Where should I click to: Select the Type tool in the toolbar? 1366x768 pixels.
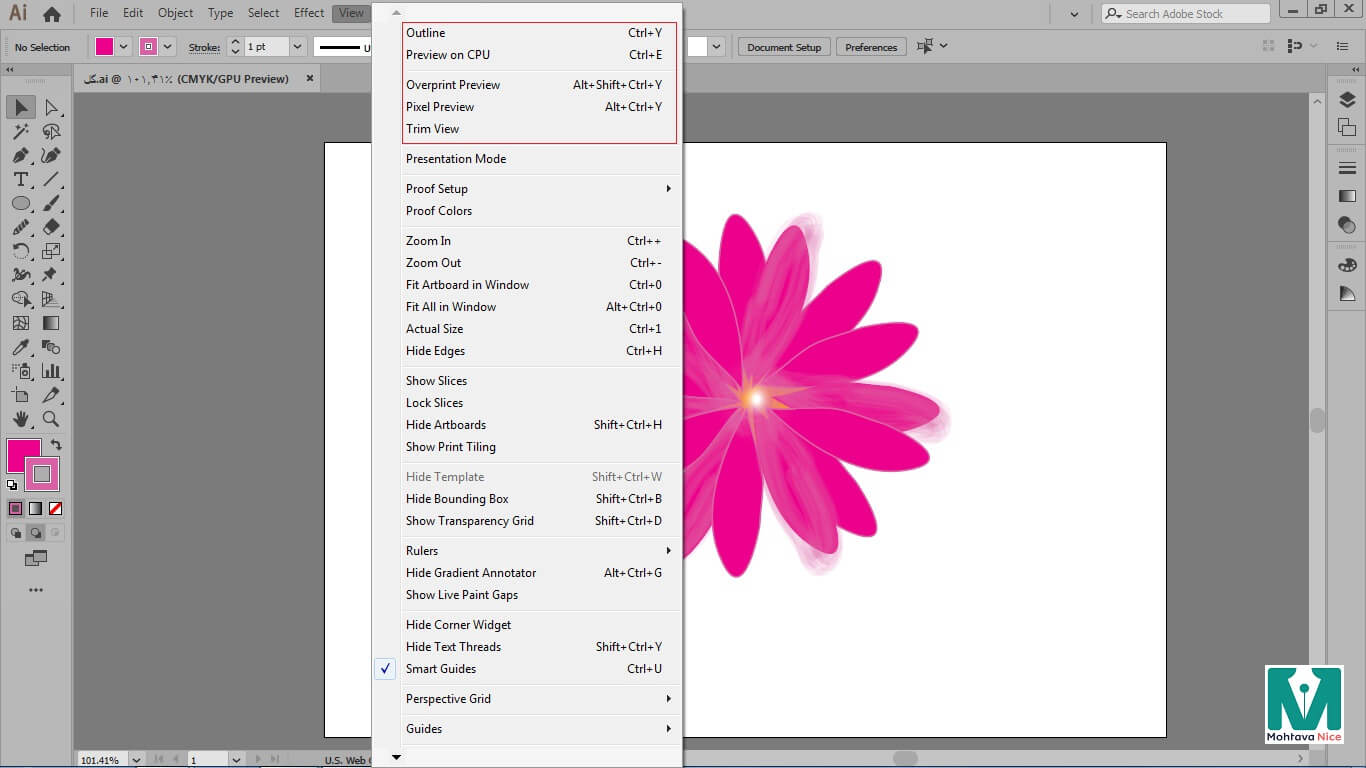(x=20, y=179)
